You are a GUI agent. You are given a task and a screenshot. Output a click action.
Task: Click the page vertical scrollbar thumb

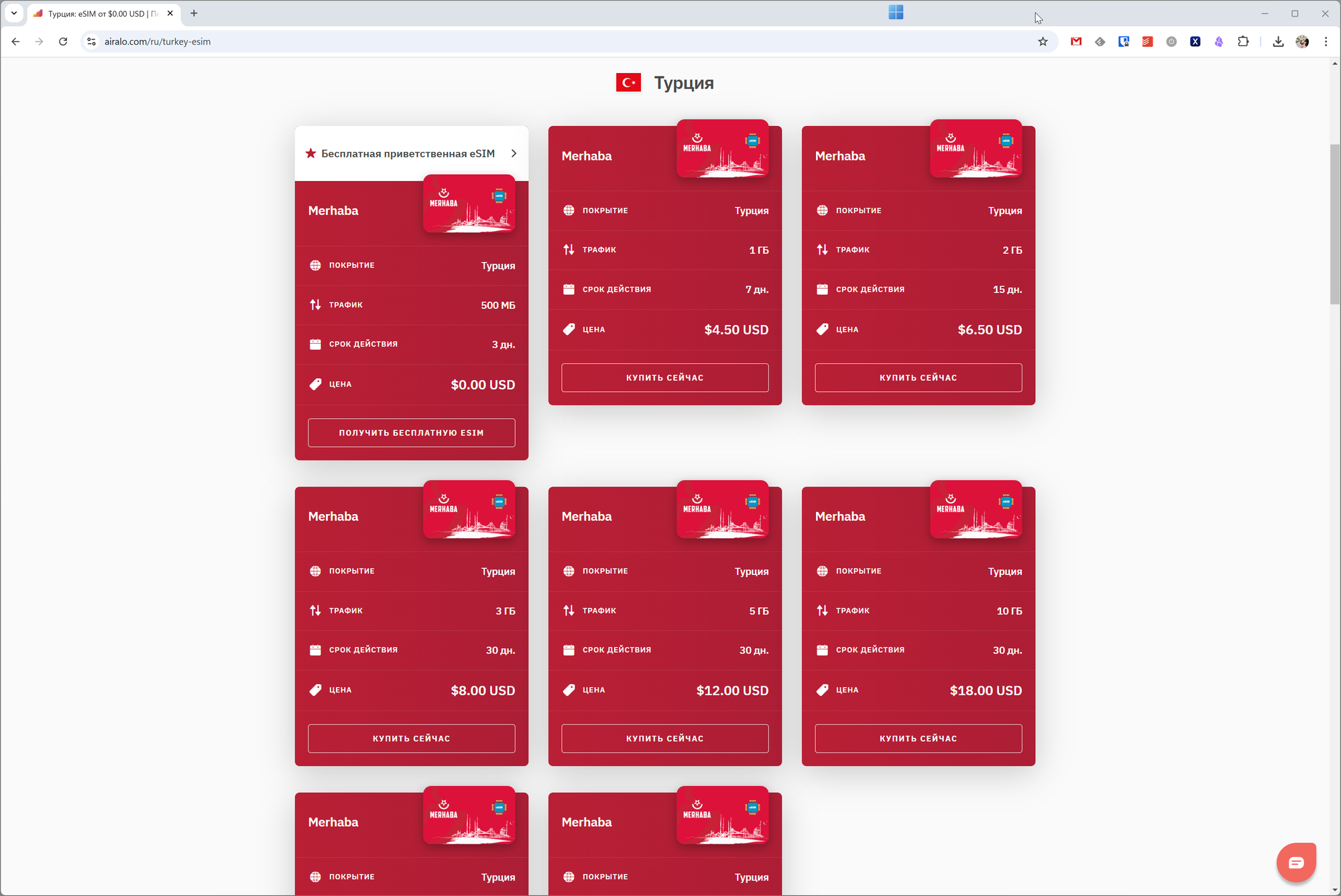pyautogui.click(x=1334, y=224)
